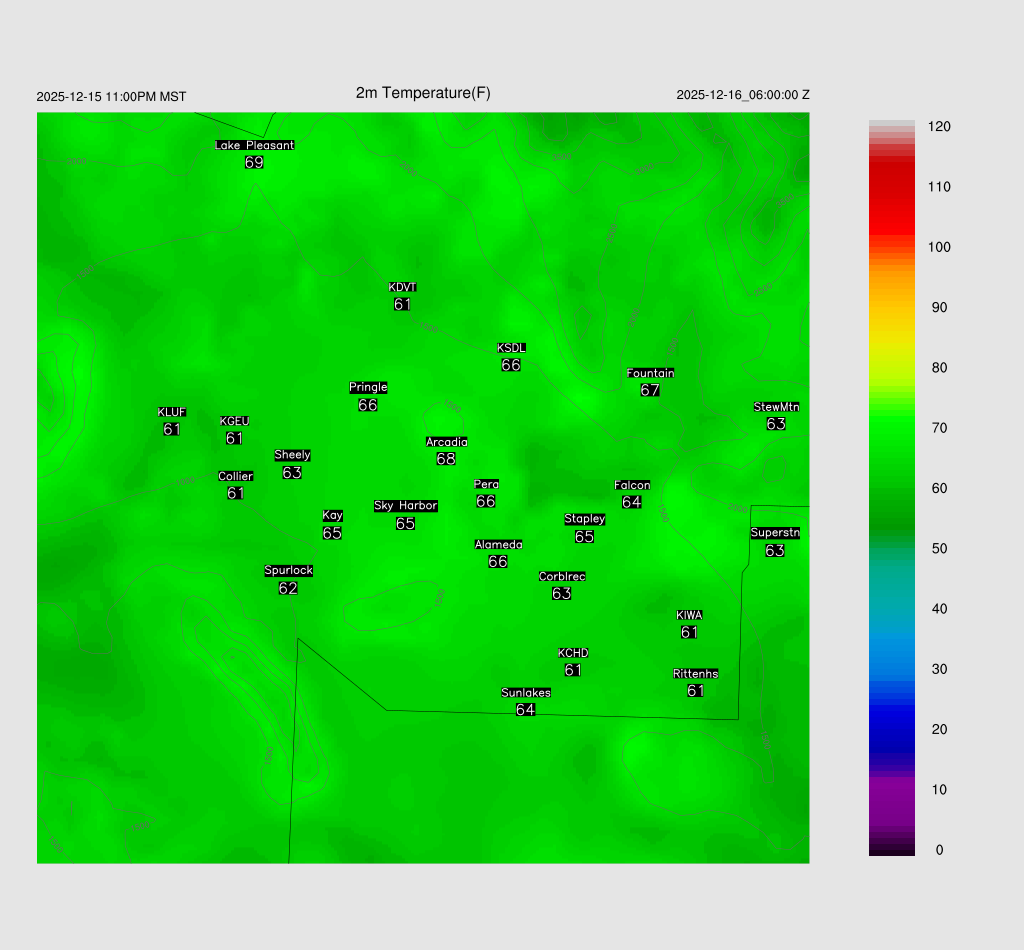This screenshot has height=950, width=1024.
Task: Click the Sunlakes station label
Action: pos(526,693)
